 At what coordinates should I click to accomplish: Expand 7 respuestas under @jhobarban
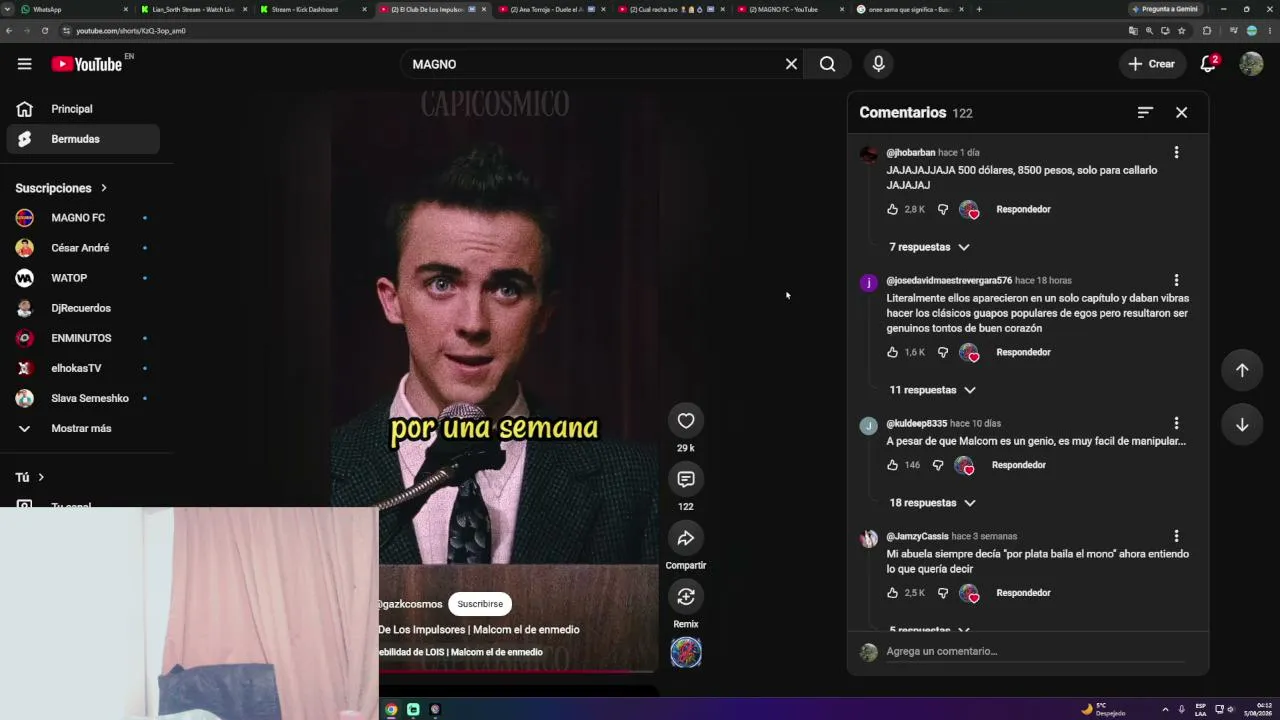pos(929,247)
